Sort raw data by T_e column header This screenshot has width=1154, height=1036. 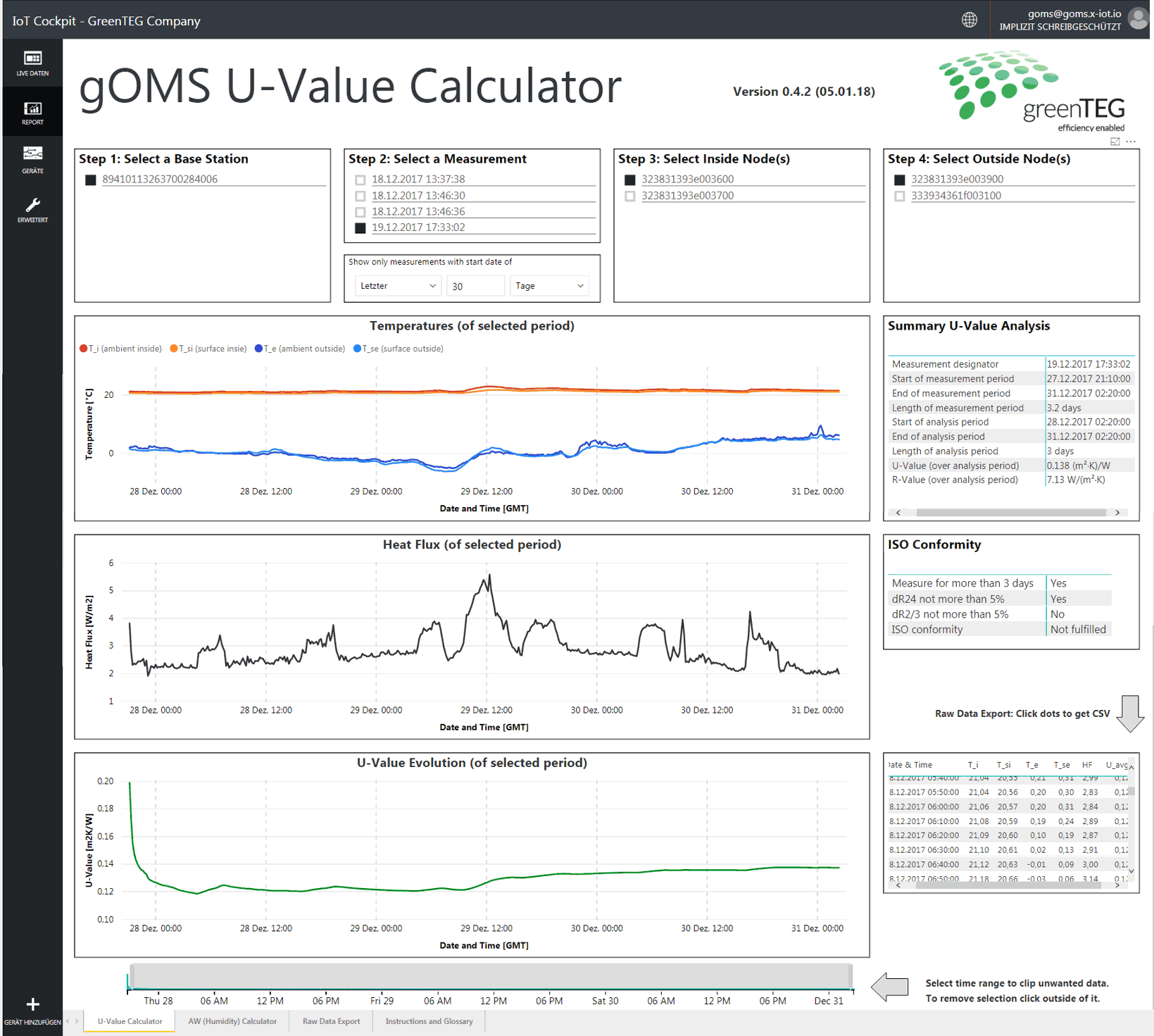[x=1032, y=765]
